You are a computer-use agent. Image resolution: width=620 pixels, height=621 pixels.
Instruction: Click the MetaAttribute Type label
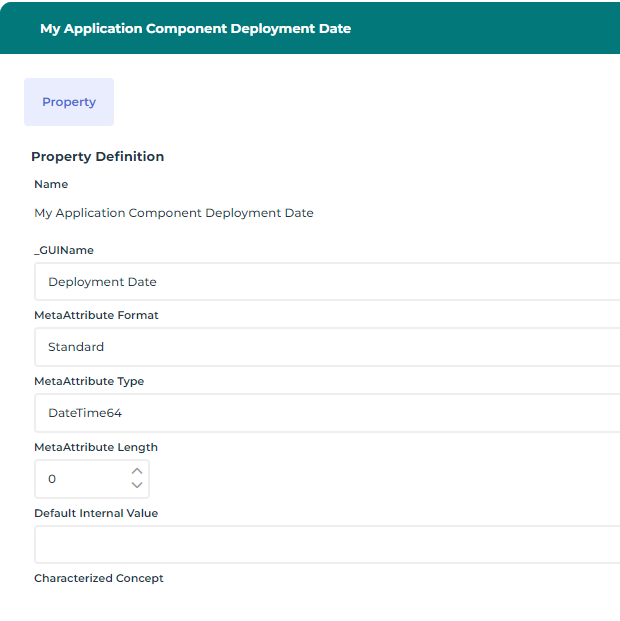89,381
